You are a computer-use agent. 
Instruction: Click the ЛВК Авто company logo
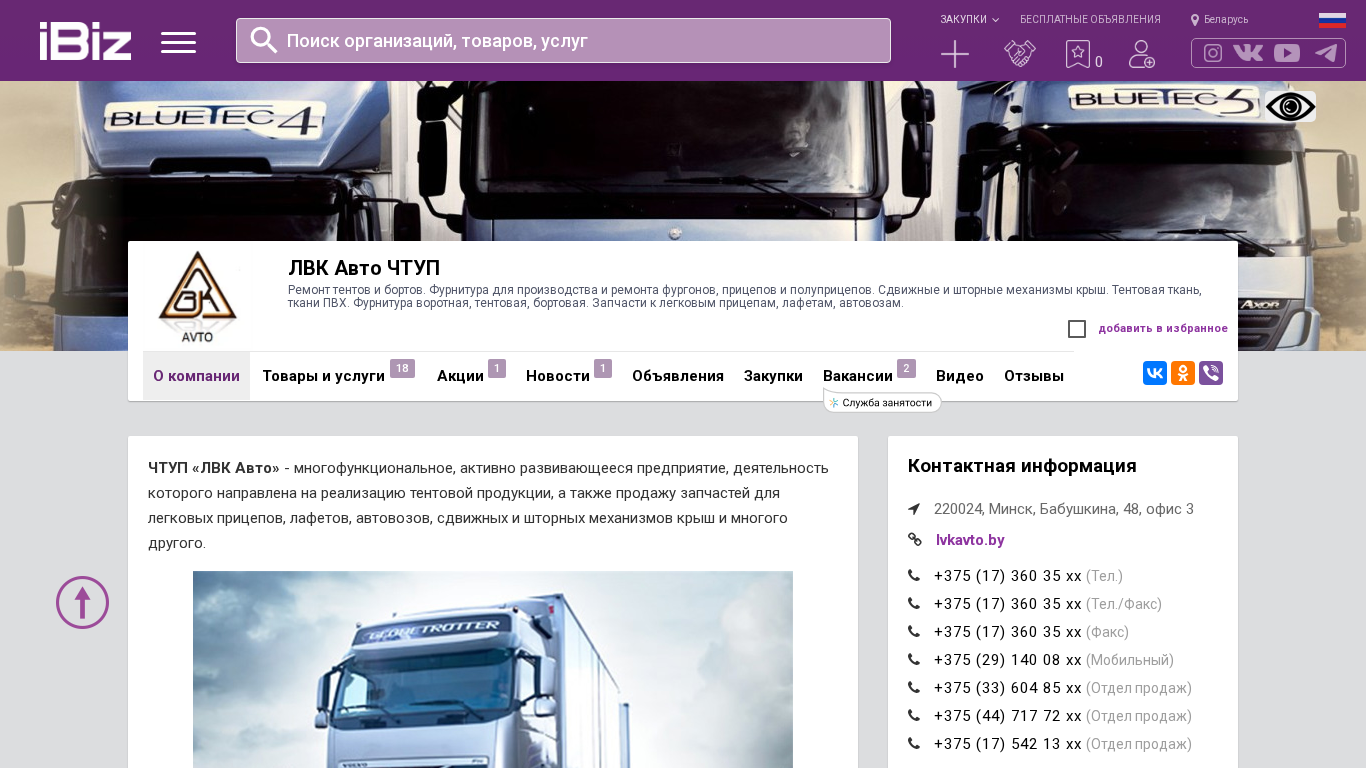point(198,296)
